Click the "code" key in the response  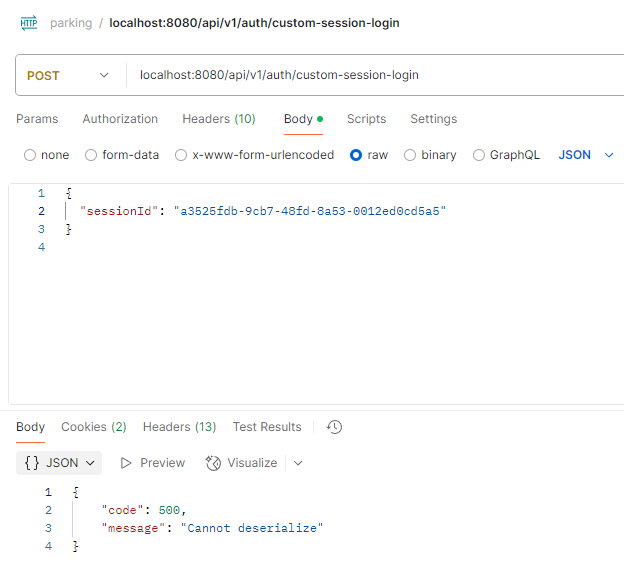122,510
